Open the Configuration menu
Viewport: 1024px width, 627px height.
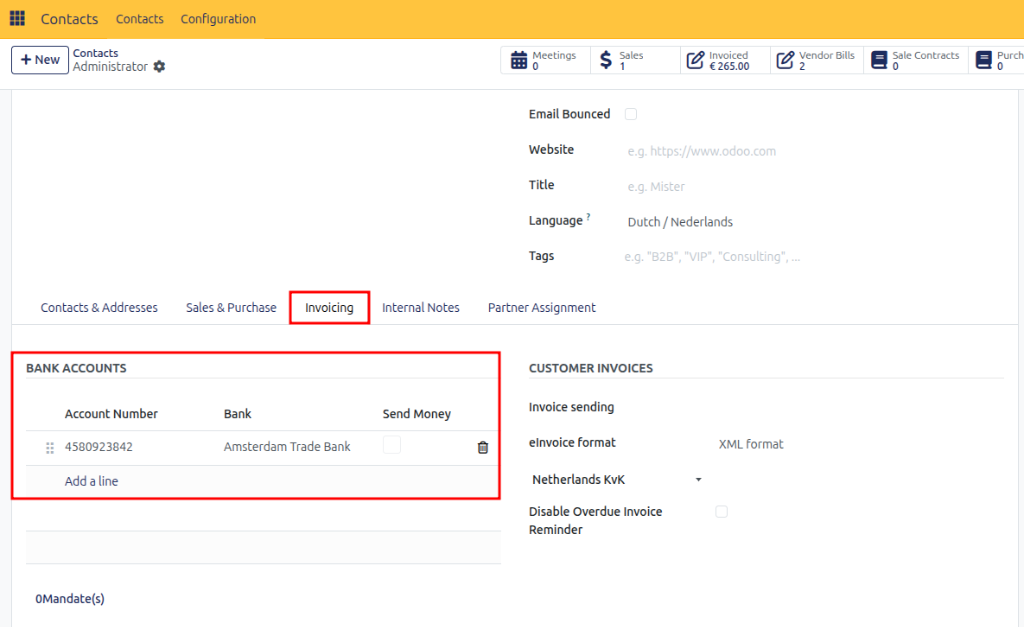click(x=218, y=19)
